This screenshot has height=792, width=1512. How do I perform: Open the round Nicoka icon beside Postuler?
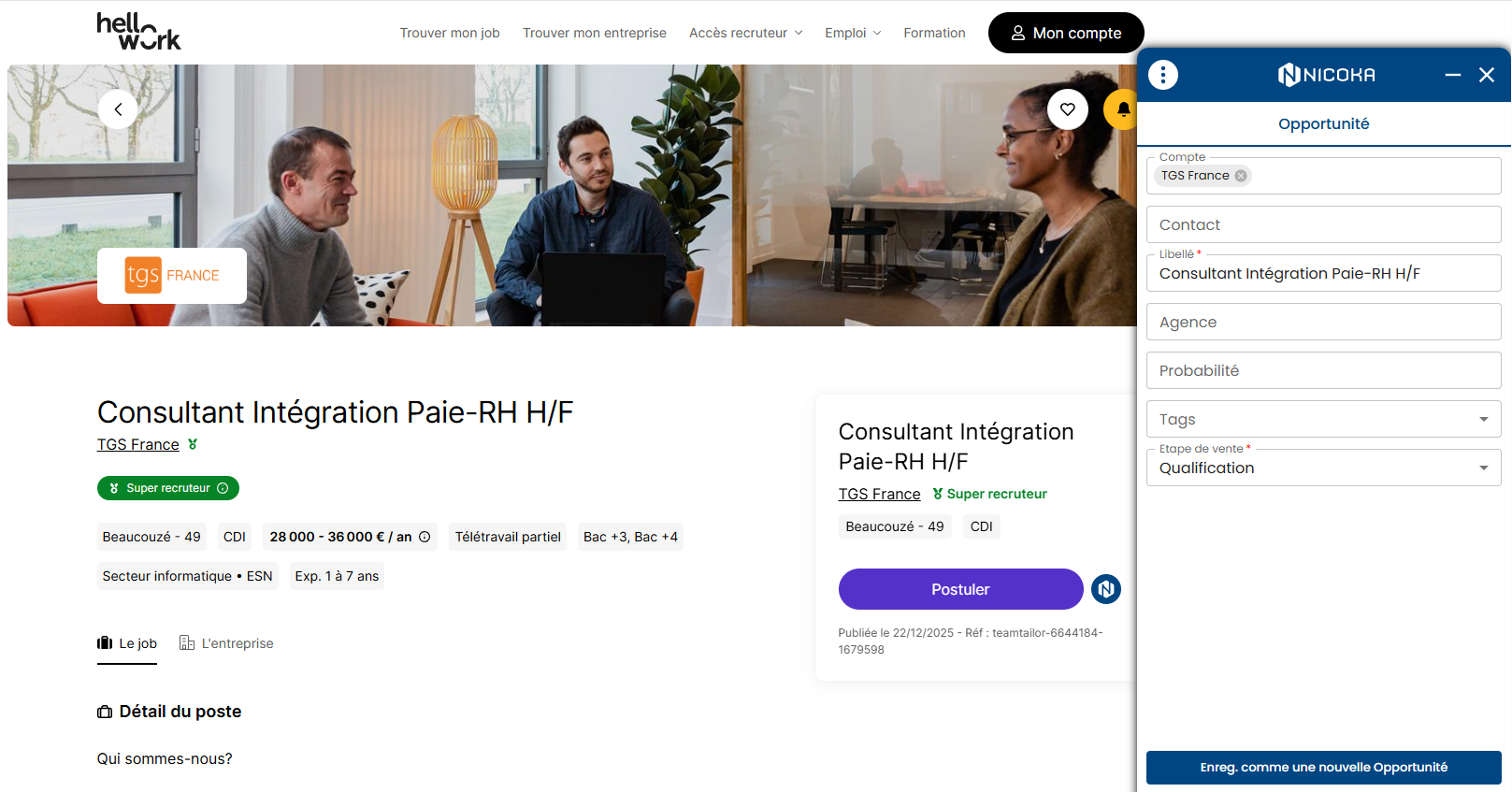pyautogui.click(x=1106, y=589)
